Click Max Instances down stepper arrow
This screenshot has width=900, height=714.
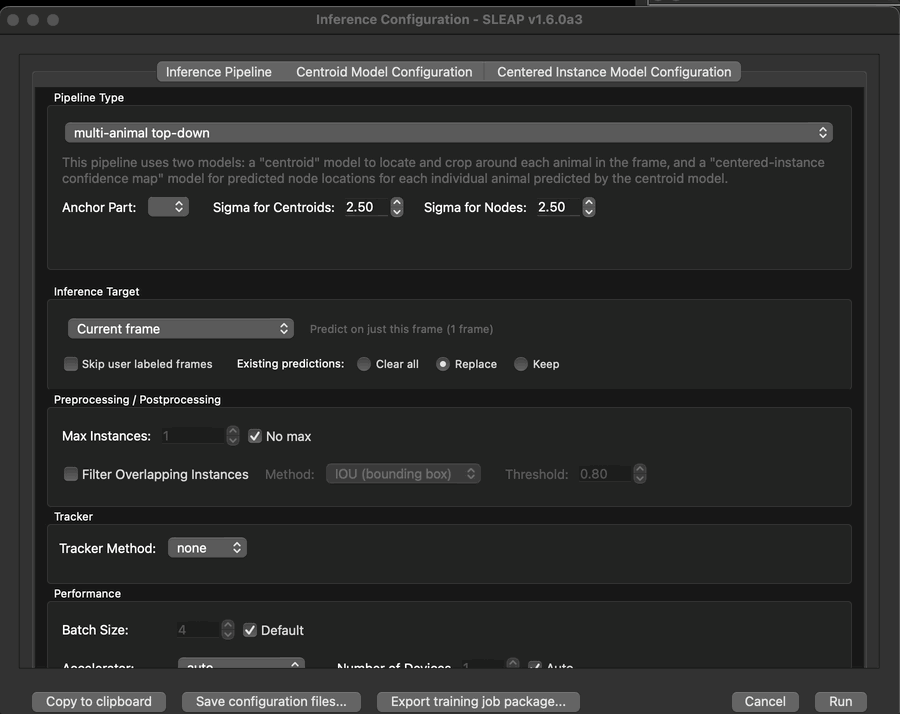click(x=232, y=441)
